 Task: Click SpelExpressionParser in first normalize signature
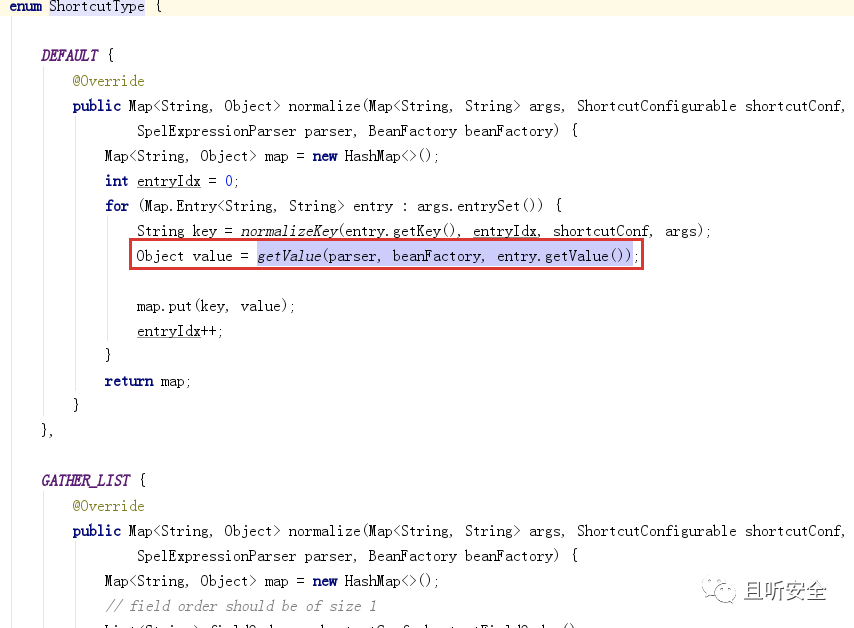[216, 131]
